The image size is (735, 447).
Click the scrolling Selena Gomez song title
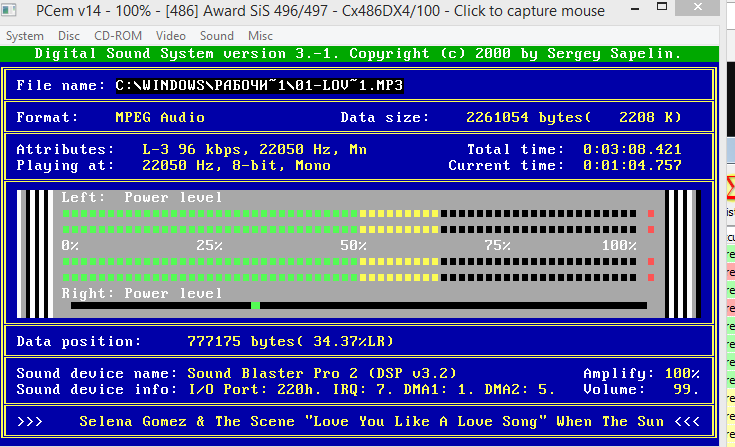(371, 421)
